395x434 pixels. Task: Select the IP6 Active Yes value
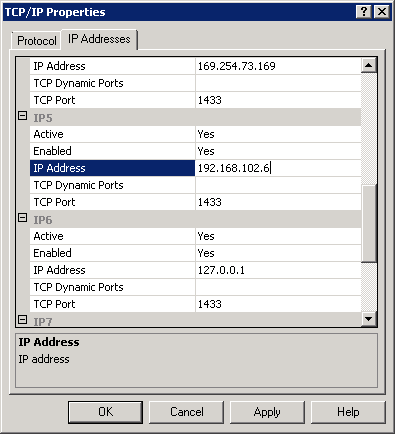pyautogui.click(x=278, y=236)
